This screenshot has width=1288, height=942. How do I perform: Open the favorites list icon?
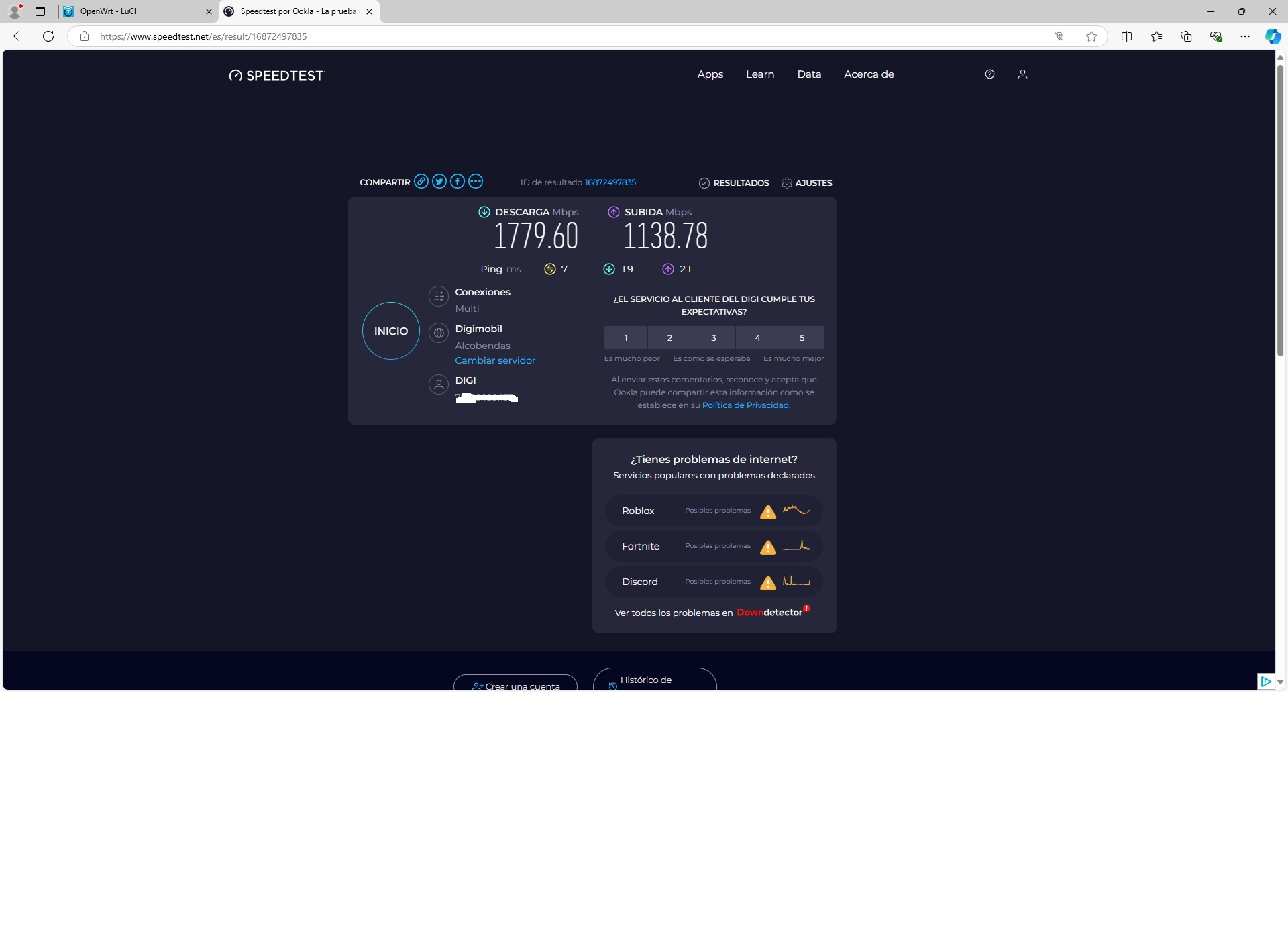click(1157, 36)
